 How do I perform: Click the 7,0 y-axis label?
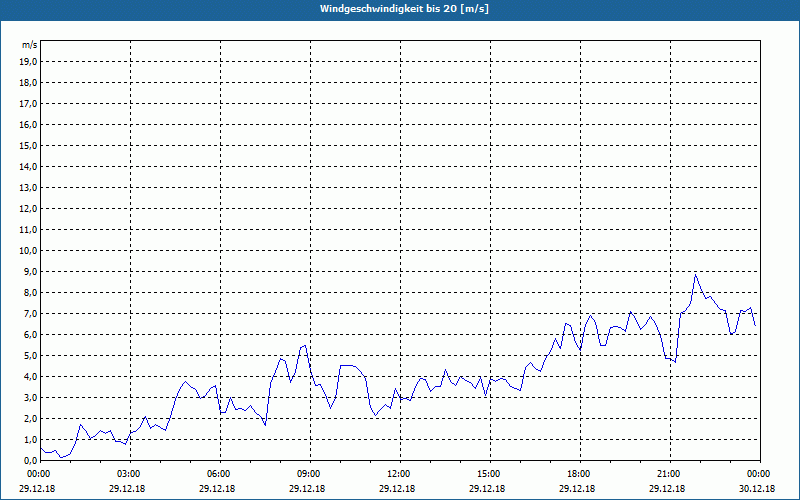point(30,314)
